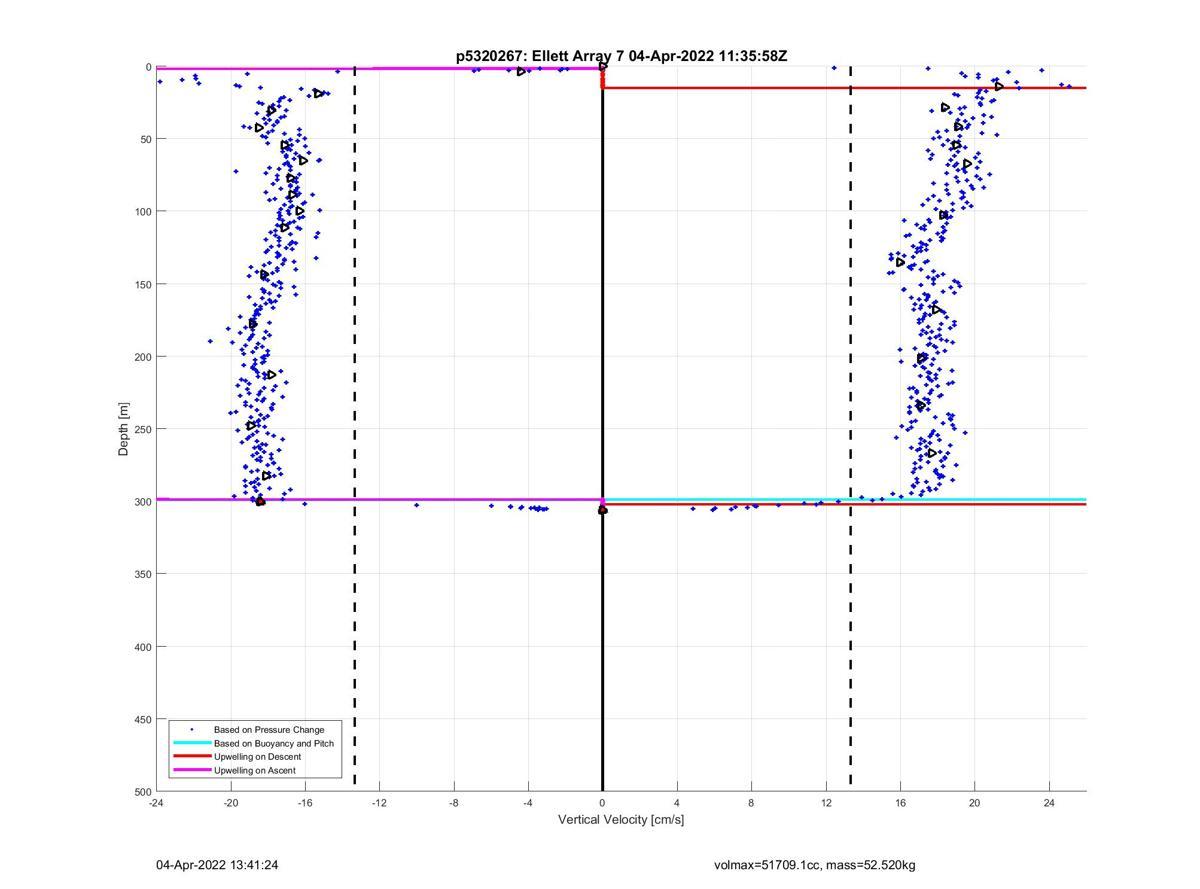Click y-axis tick label '200'
The image size is (1200, 889).
pyautogui.click(x=142, y=357)
